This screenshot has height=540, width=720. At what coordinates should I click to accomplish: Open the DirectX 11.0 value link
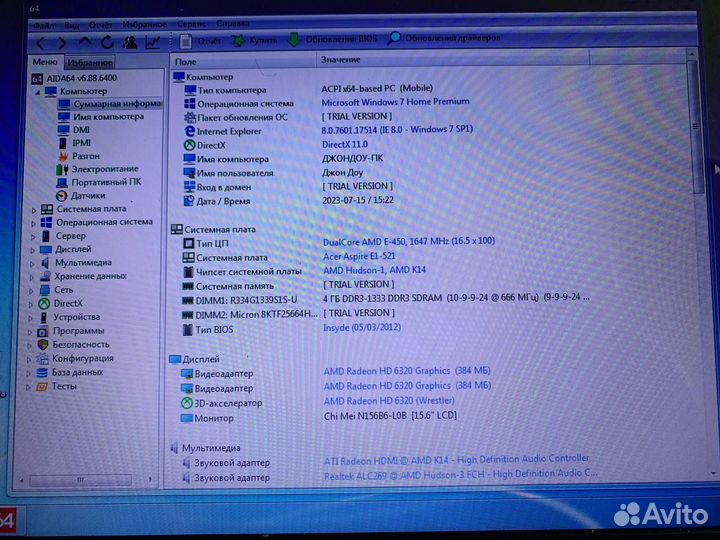tap(344, 145)
